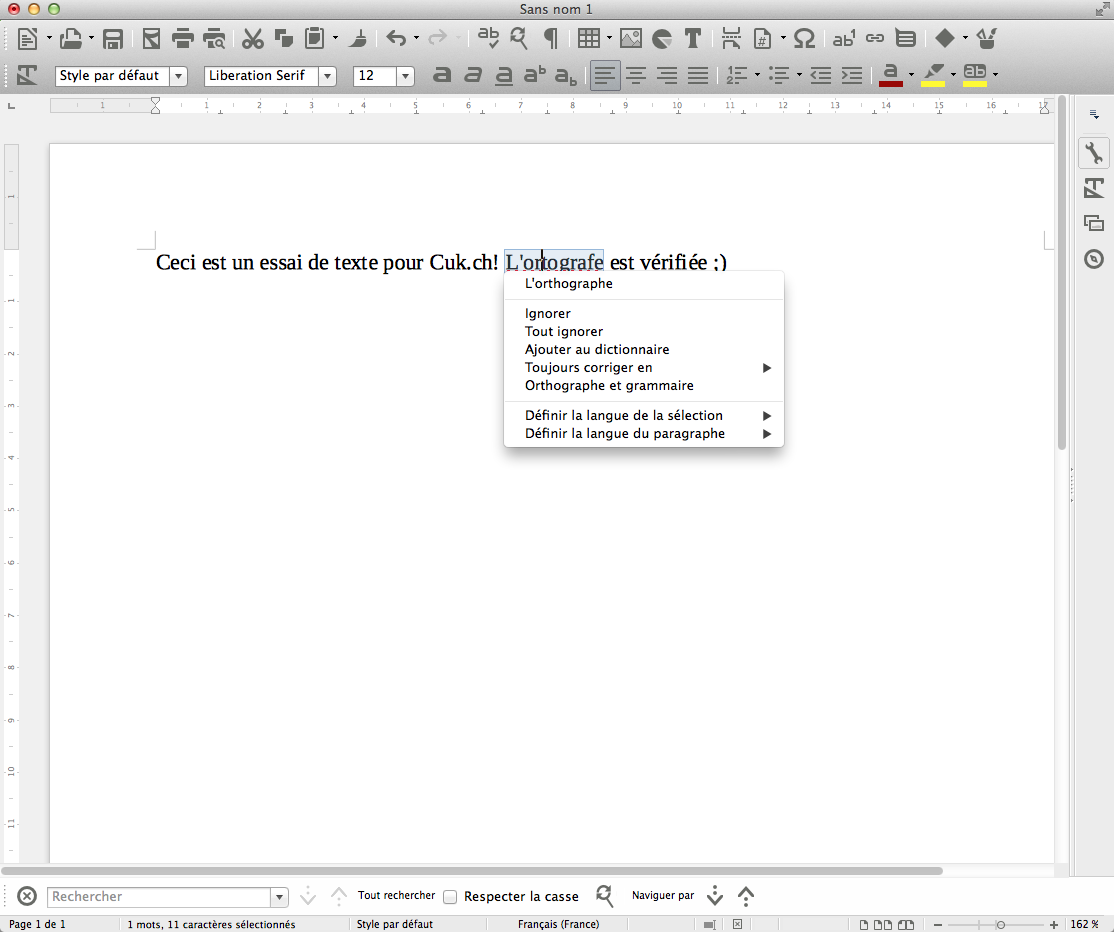Open font color dropdown arrow

pyautogui.click(x=912, y=75)
